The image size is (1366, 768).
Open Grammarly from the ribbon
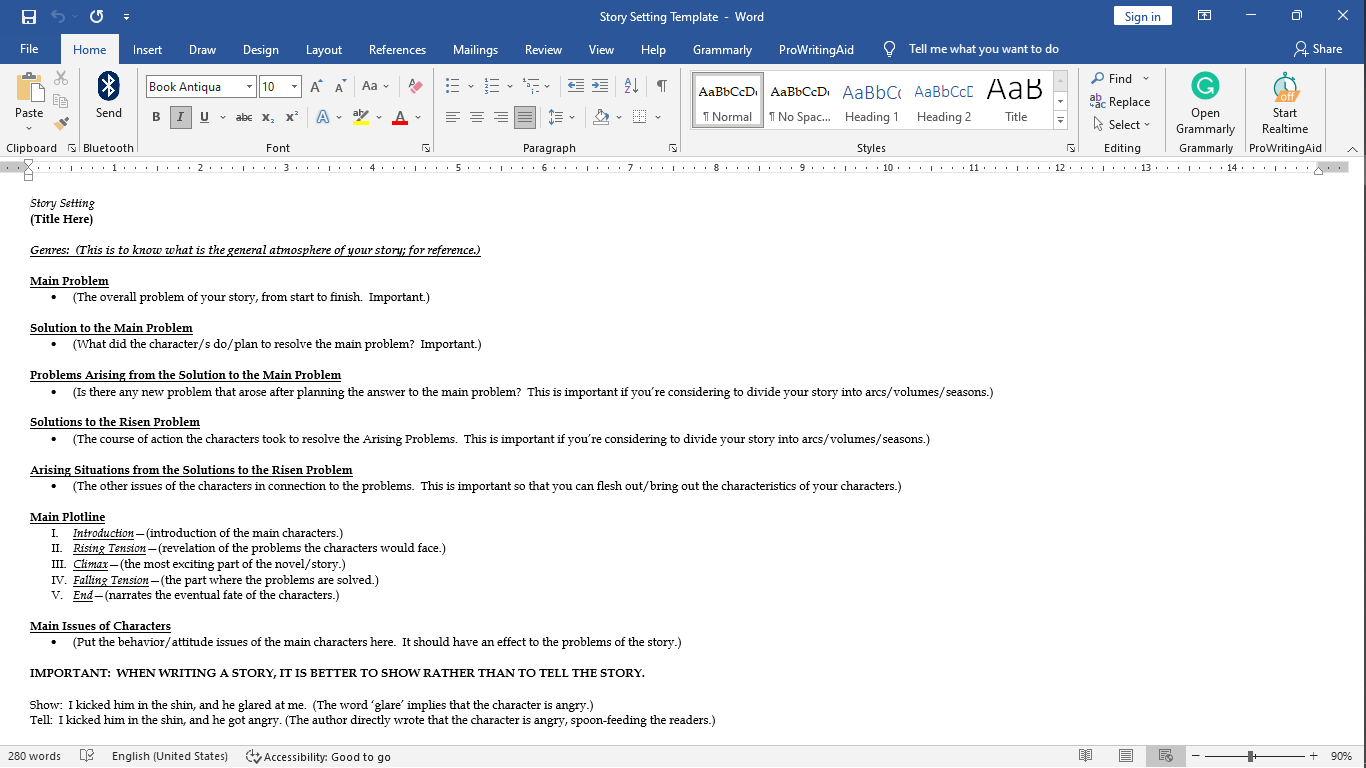pos(1205,104)
